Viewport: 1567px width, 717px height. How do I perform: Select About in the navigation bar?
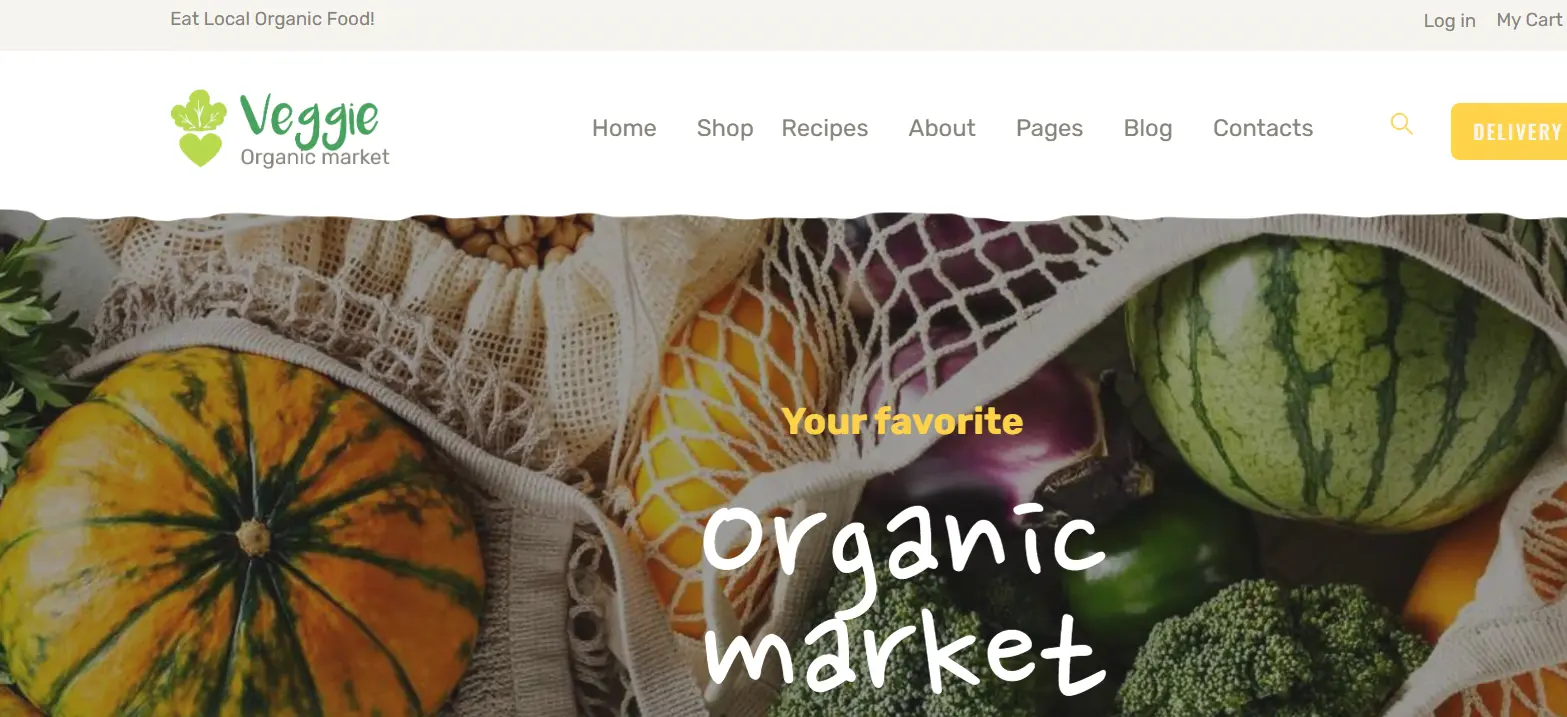[942, 128]
